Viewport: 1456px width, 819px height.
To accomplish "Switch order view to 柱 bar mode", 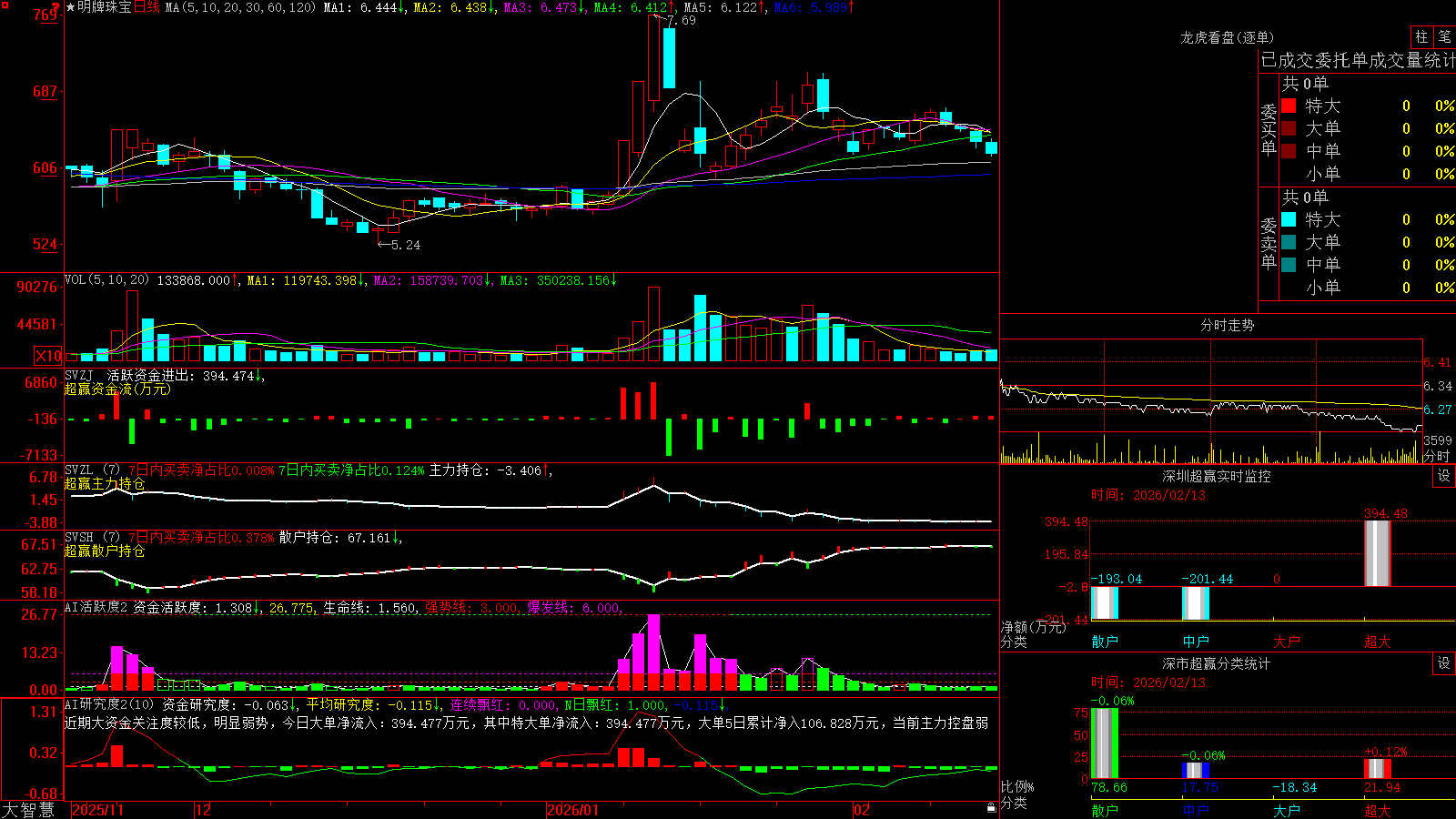I will click(x=1421, y=37).
